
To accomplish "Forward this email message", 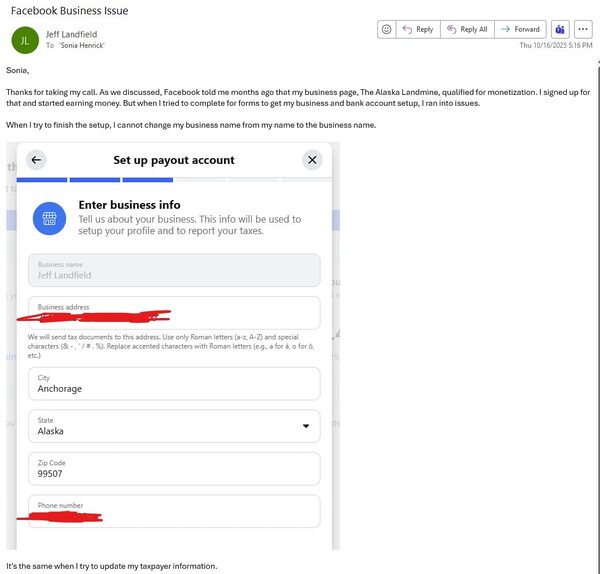I will [520, 29].
